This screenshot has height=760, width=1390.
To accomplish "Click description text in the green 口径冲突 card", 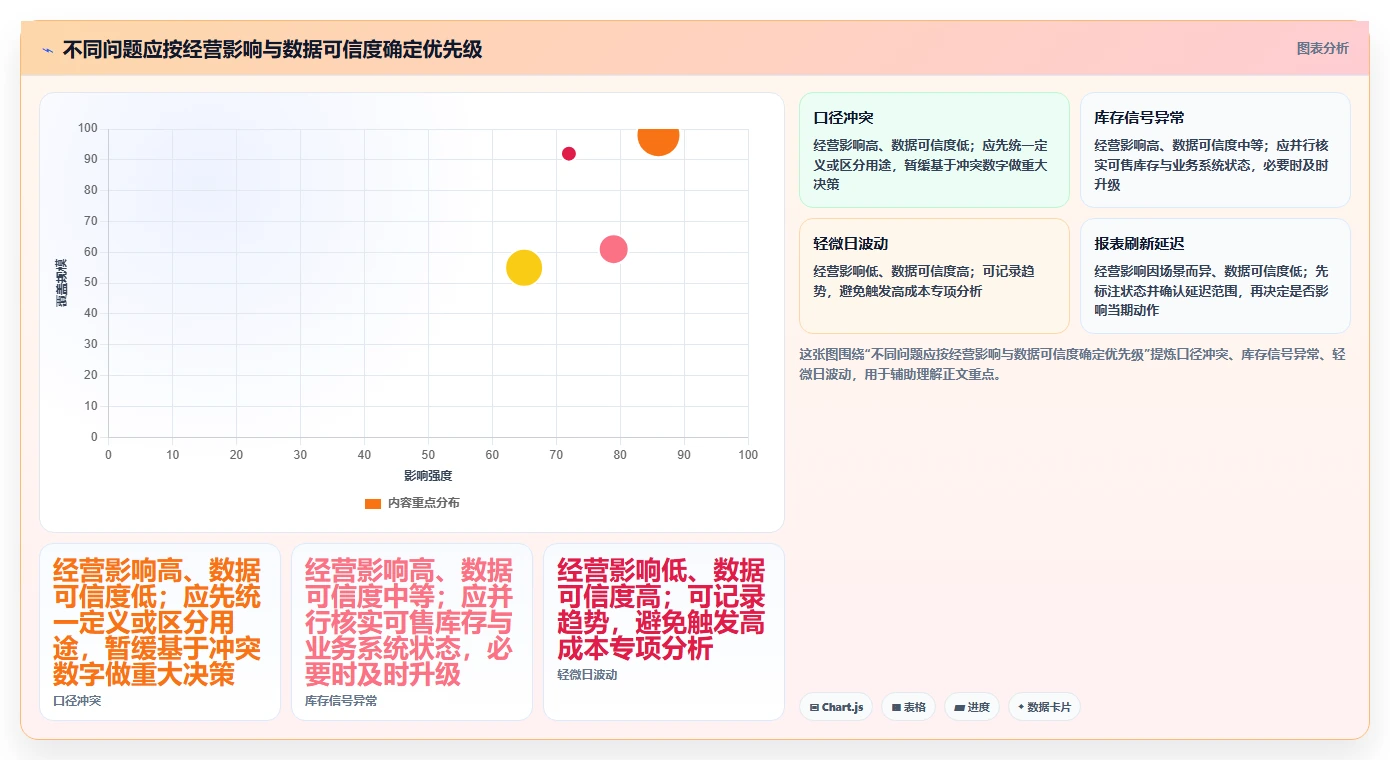I will [931, 165].
